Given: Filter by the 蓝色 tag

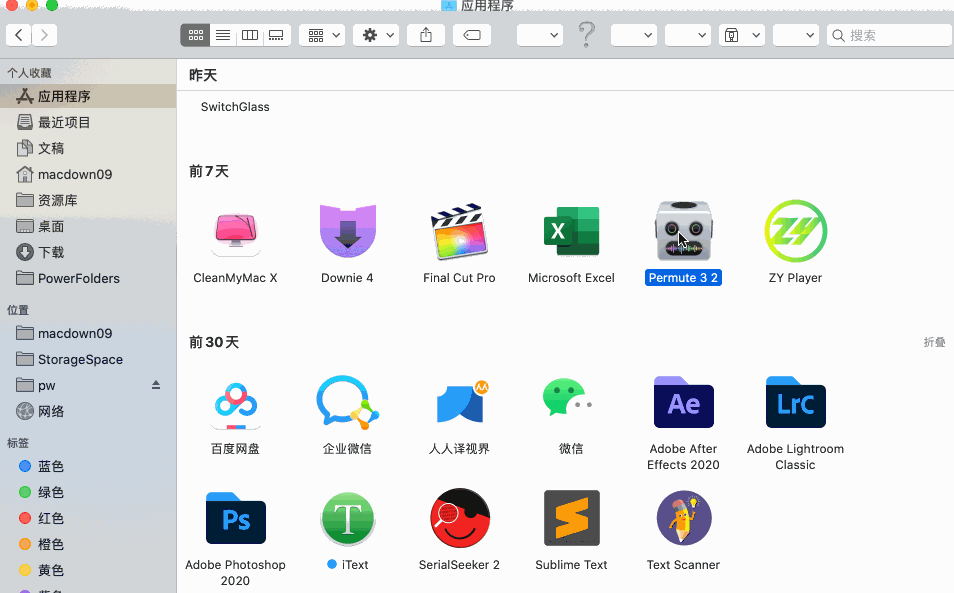Looking at the screenshot, I should point(88,466).
